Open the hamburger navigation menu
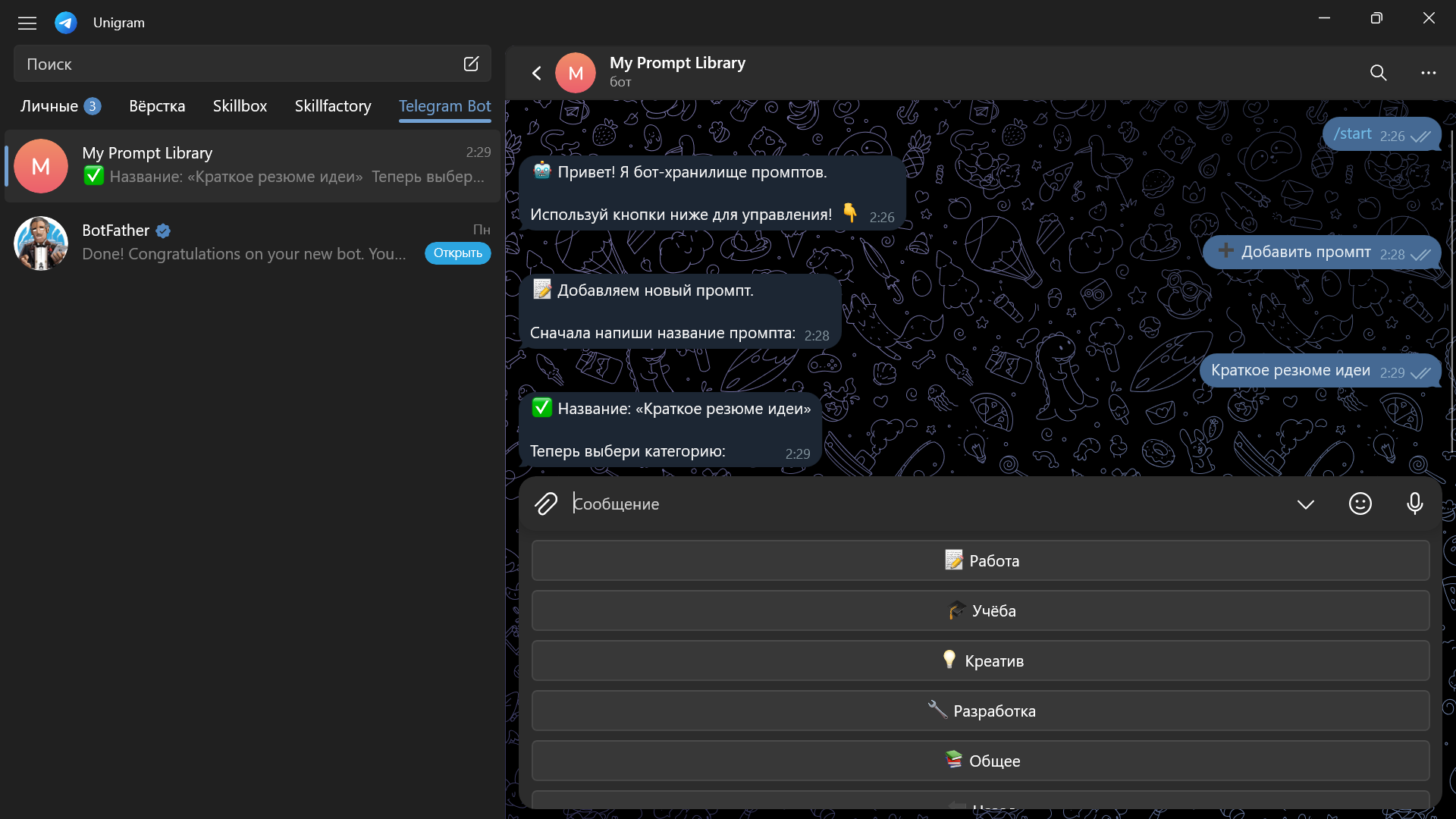Screen dimensions: 1456x819 pos(27,23)
